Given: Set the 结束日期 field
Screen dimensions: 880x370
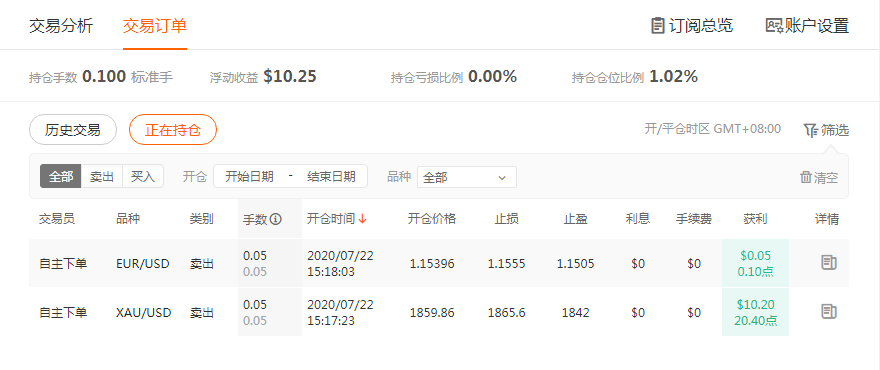Looking at the screenshot, I should 331,176.
